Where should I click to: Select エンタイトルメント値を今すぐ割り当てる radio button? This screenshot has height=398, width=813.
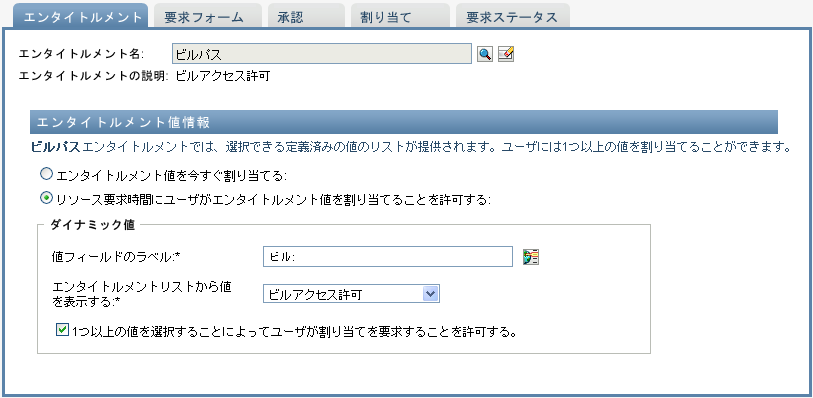(47, 175)
